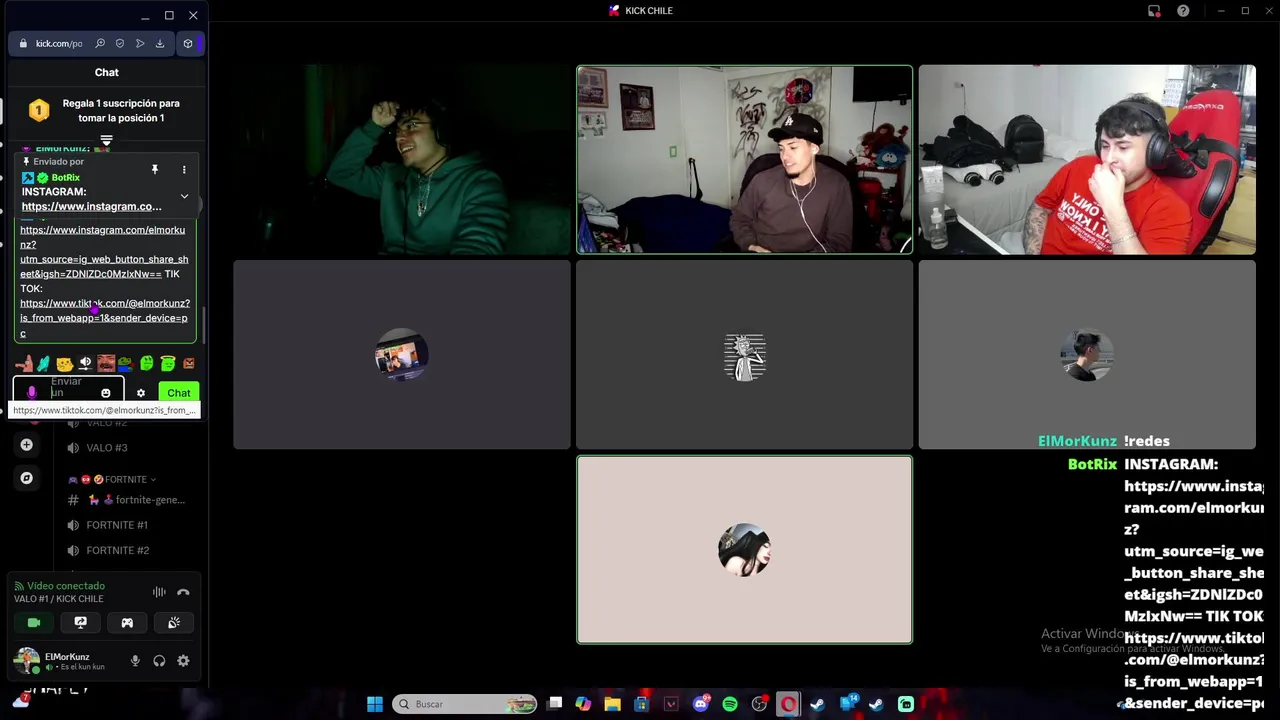The width and height of the screenshot is (1280, 720).
Task: Open Discord server discovery compass
Action: pyautogui.click(x=26, y=478)
